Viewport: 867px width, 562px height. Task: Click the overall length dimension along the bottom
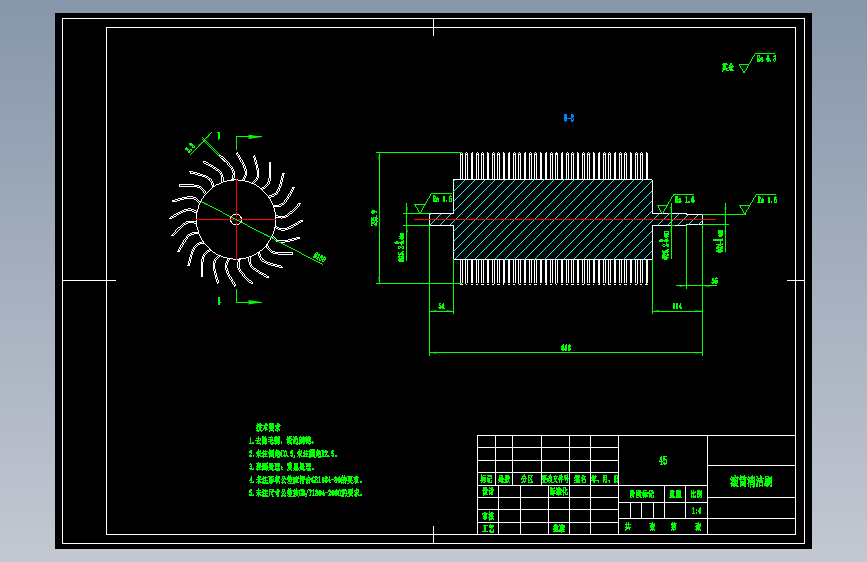click(x=566, y=347)
